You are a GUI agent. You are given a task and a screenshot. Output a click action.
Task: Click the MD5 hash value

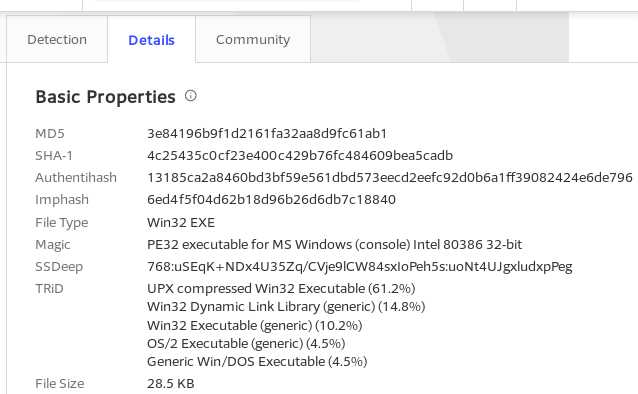pyautogui.click(x=267, y=134)
